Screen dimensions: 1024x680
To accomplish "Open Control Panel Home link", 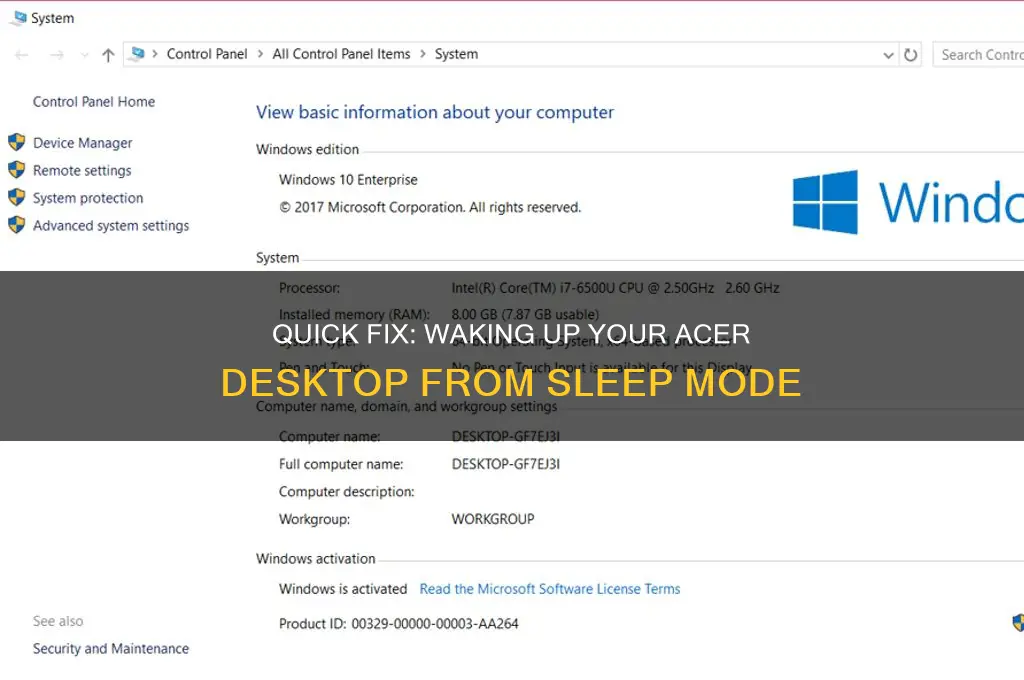I will tap(94, 102).
